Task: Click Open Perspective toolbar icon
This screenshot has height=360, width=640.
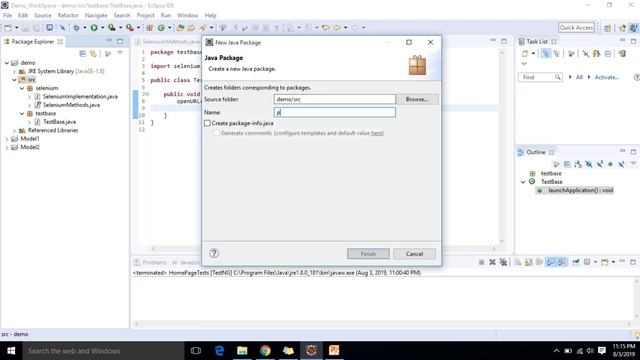Action: [608, 28]
